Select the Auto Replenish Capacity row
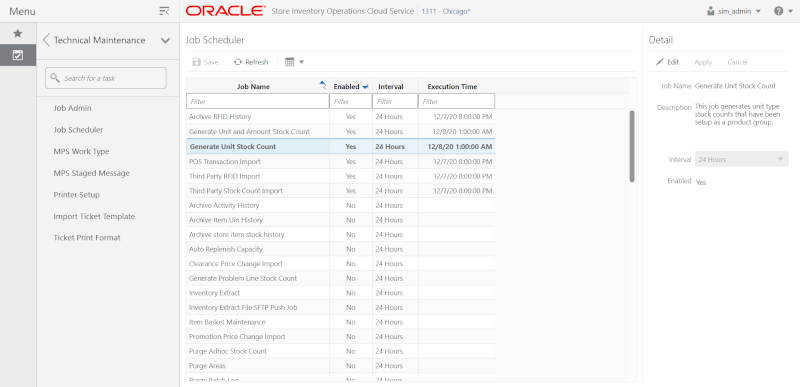Viewport: 800px width, 387px height. click(x=340, y=249)
